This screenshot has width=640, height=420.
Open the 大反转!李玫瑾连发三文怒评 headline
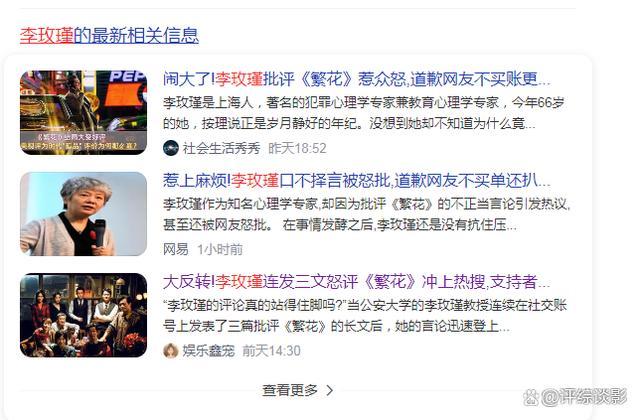[357, 281]
